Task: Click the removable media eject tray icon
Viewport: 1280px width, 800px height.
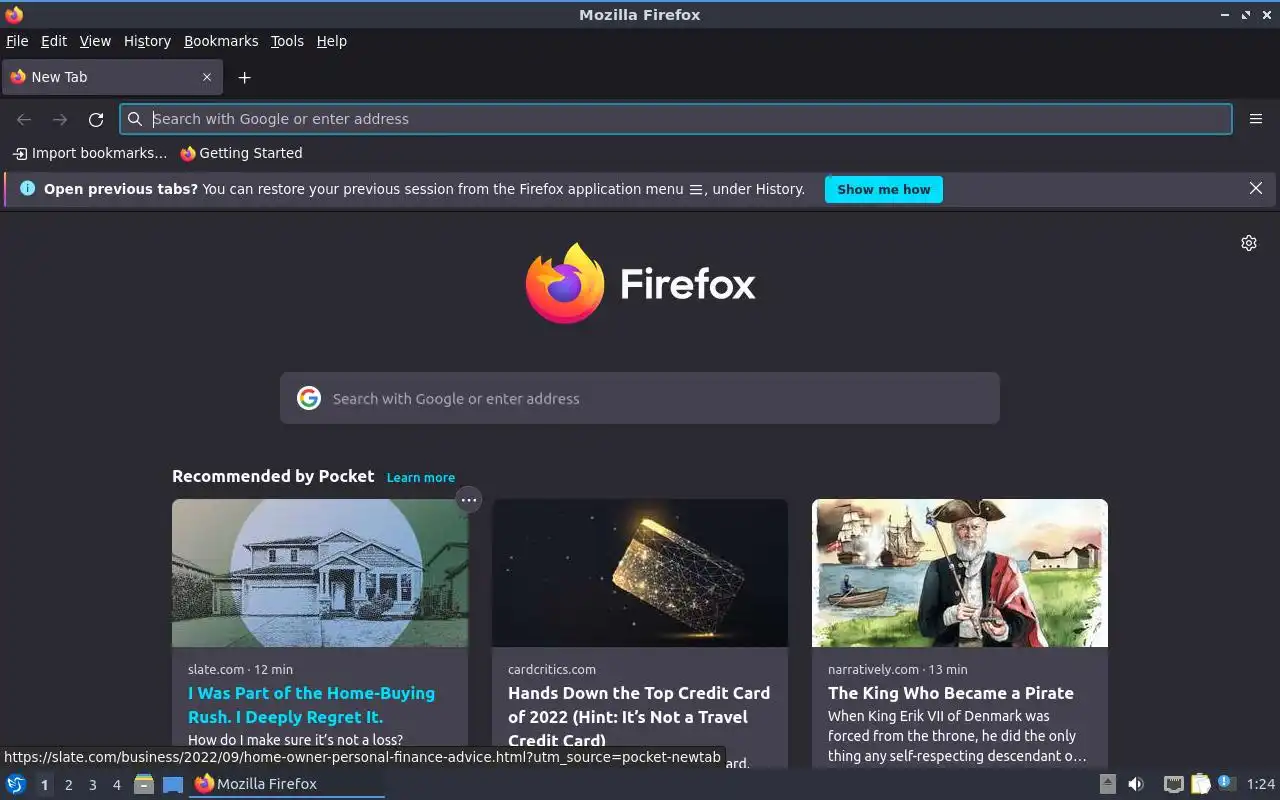Action: tap(1108, 784)
